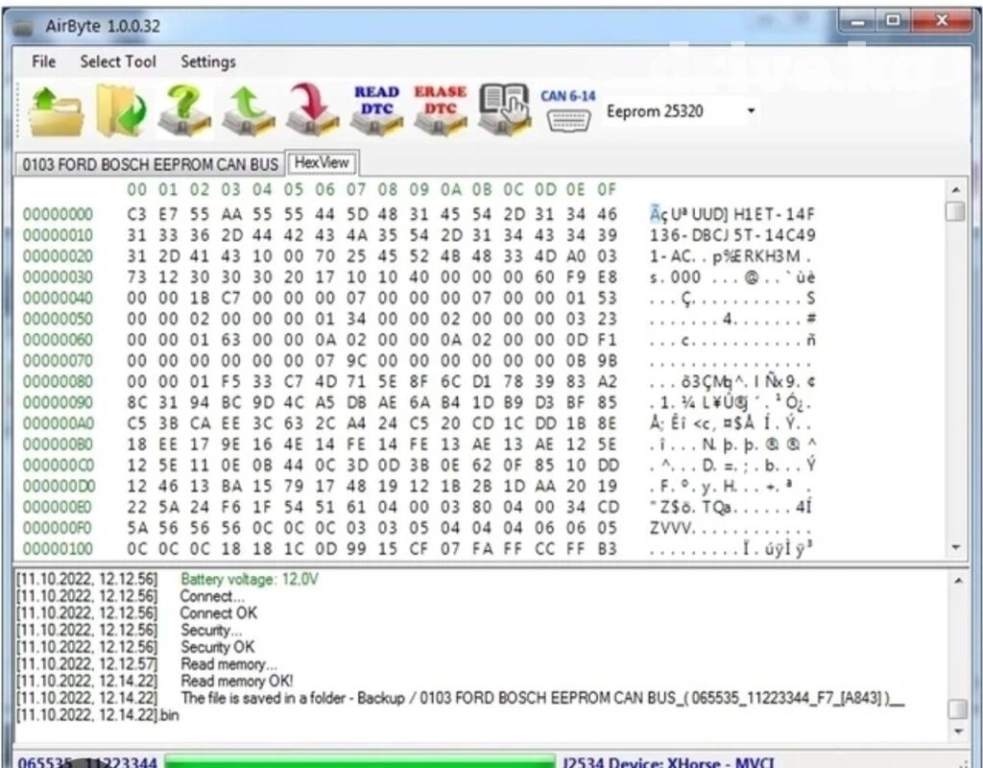The width and height of the screenshot is (983, 768).
Task: Click the green progress bar in status bar
Action: coord(360,762)
